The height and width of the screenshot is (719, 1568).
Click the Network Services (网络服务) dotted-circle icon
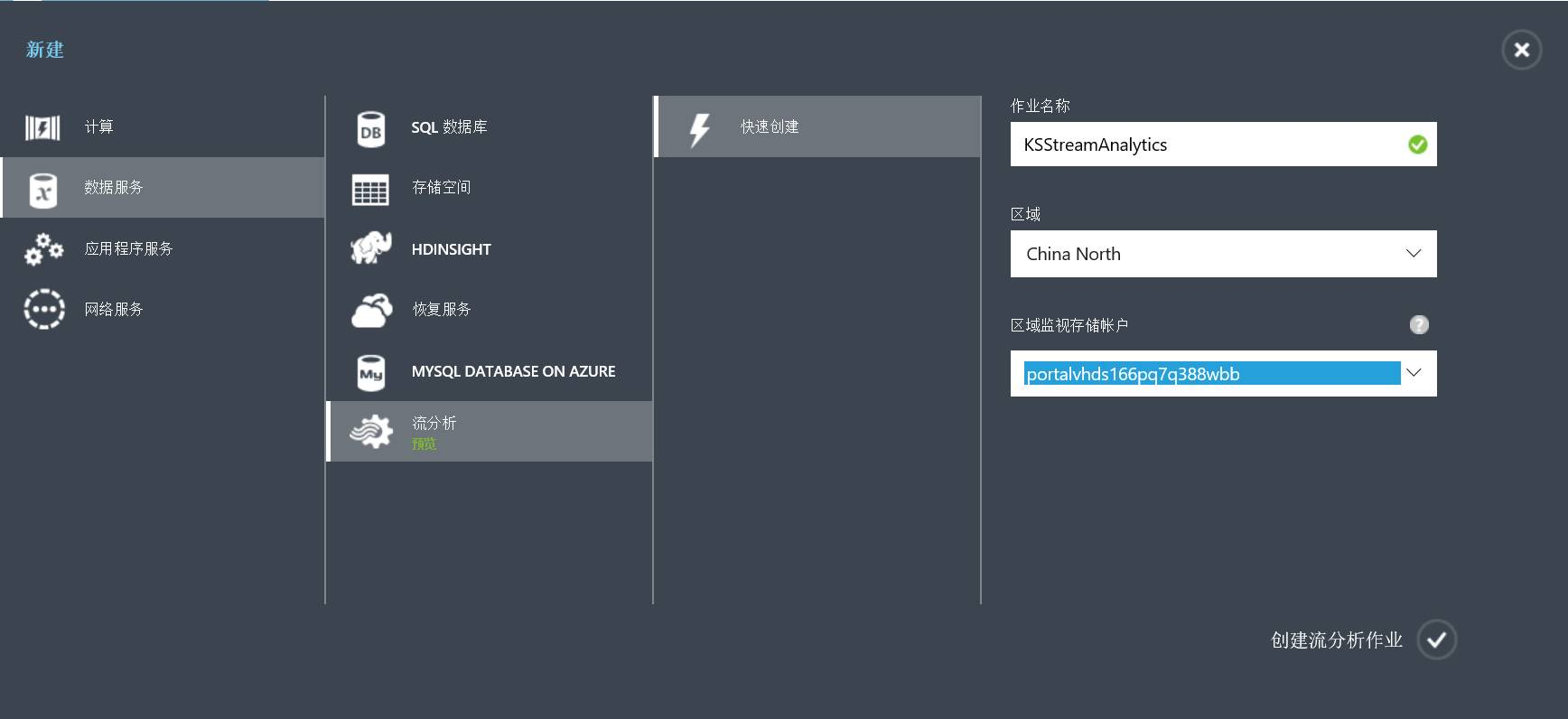tap(44, 309)
